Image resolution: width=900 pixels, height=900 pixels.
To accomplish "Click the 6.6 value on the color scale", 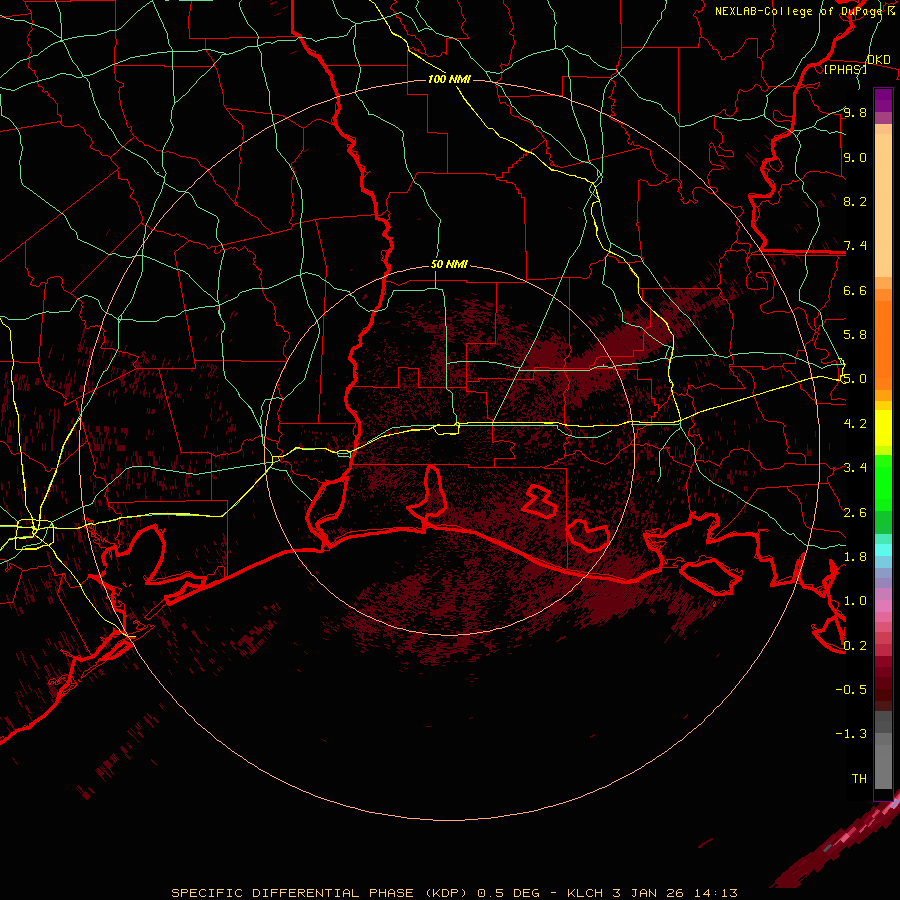I will pos(855,290).
